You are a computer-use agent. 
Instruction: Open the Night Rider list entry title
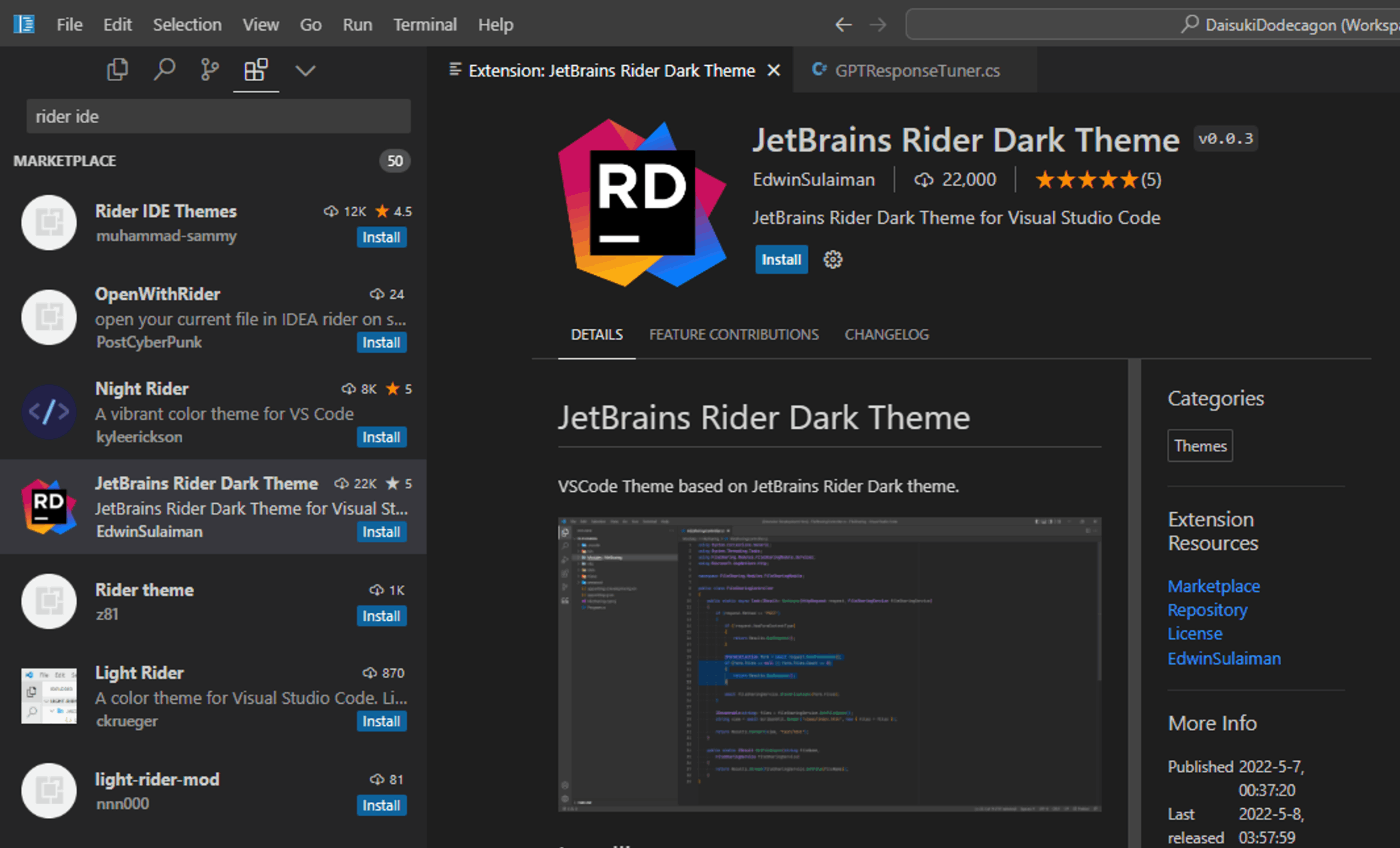142,388
